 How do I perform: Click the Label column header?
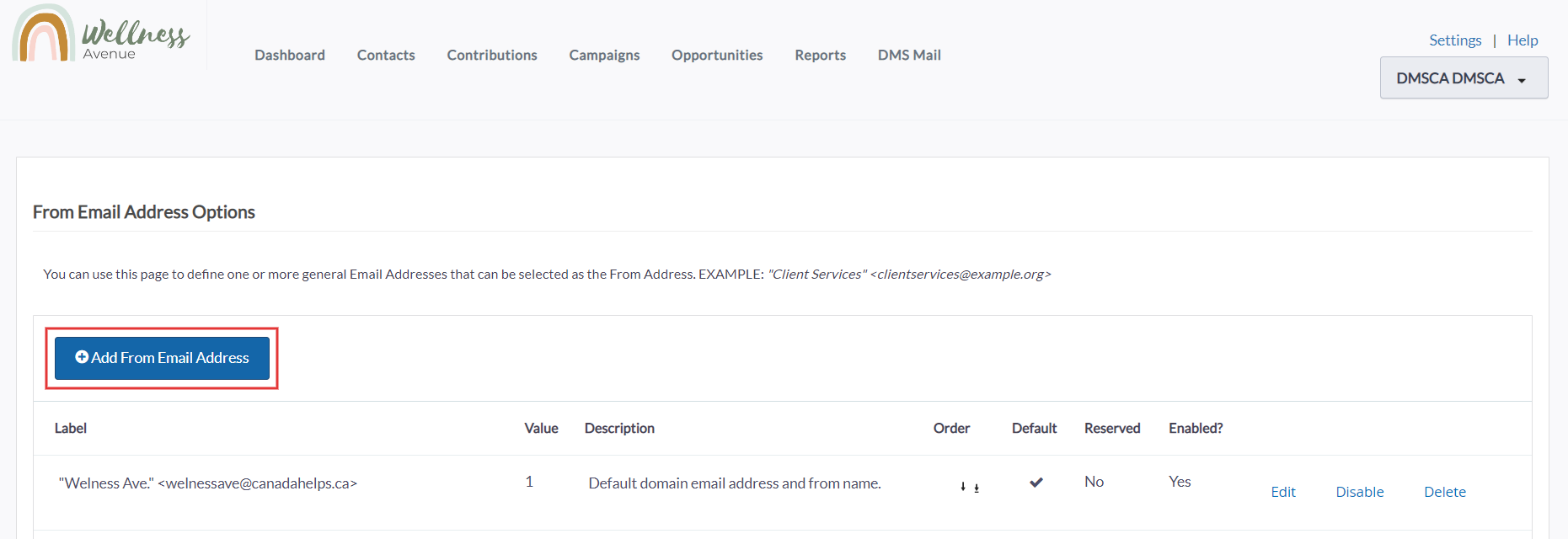pos(71,428)
